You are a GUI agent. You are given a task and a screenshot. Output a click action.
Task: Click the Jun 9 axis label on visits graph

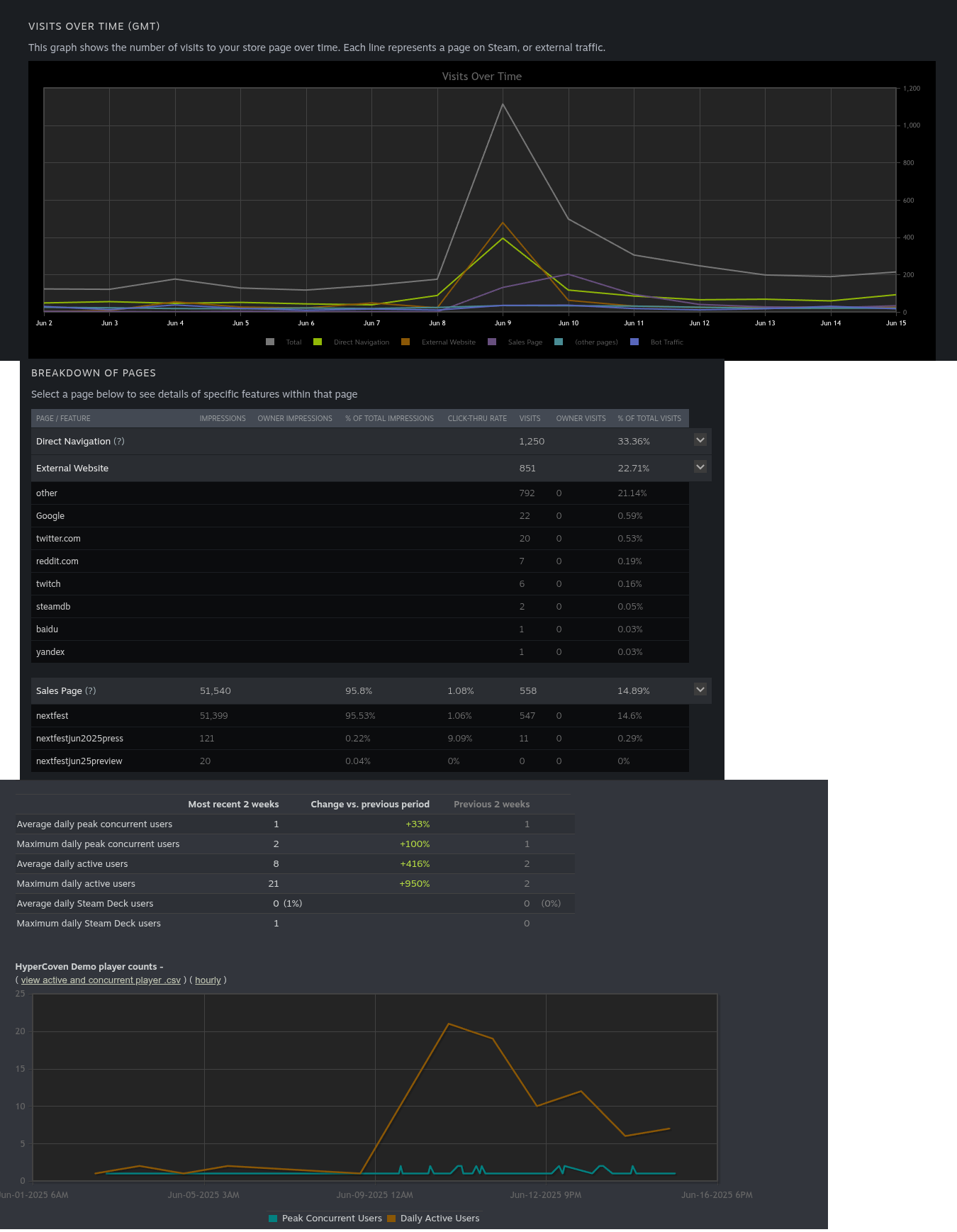point(503,323)
